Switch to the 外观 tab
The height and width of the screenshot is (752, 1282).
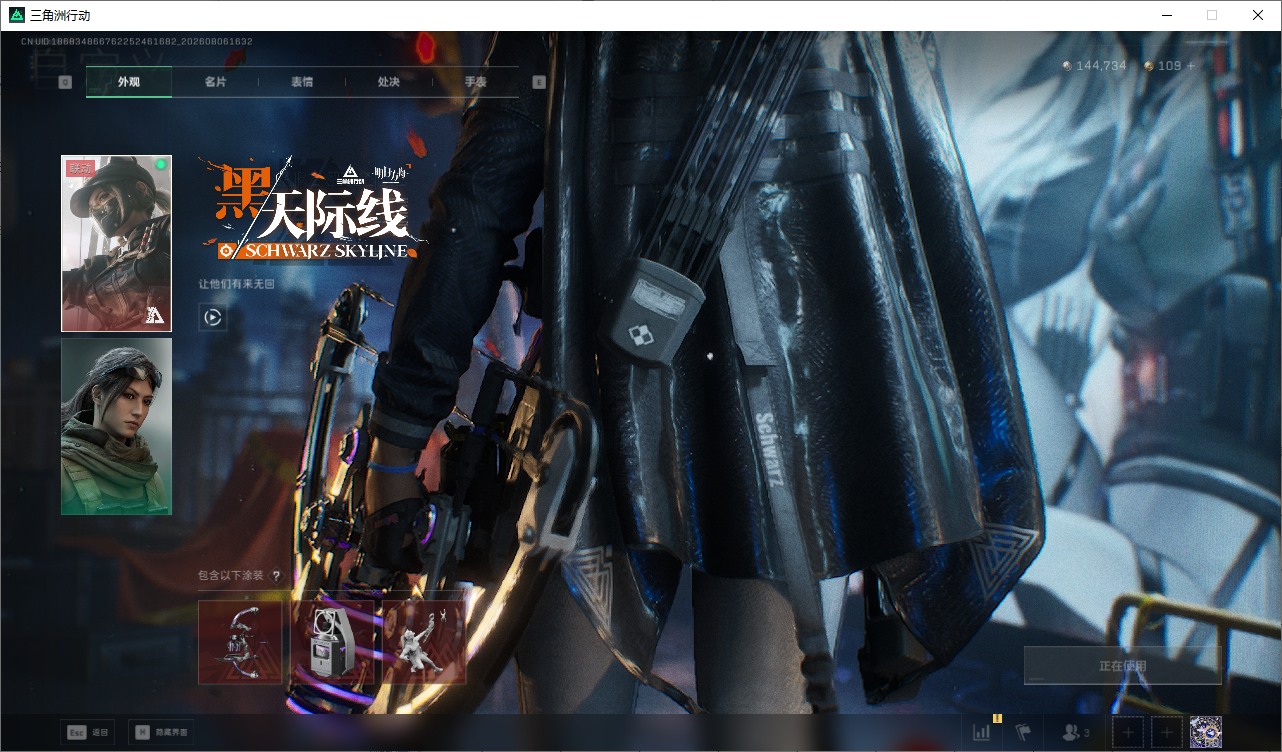[x=129, y=82]
